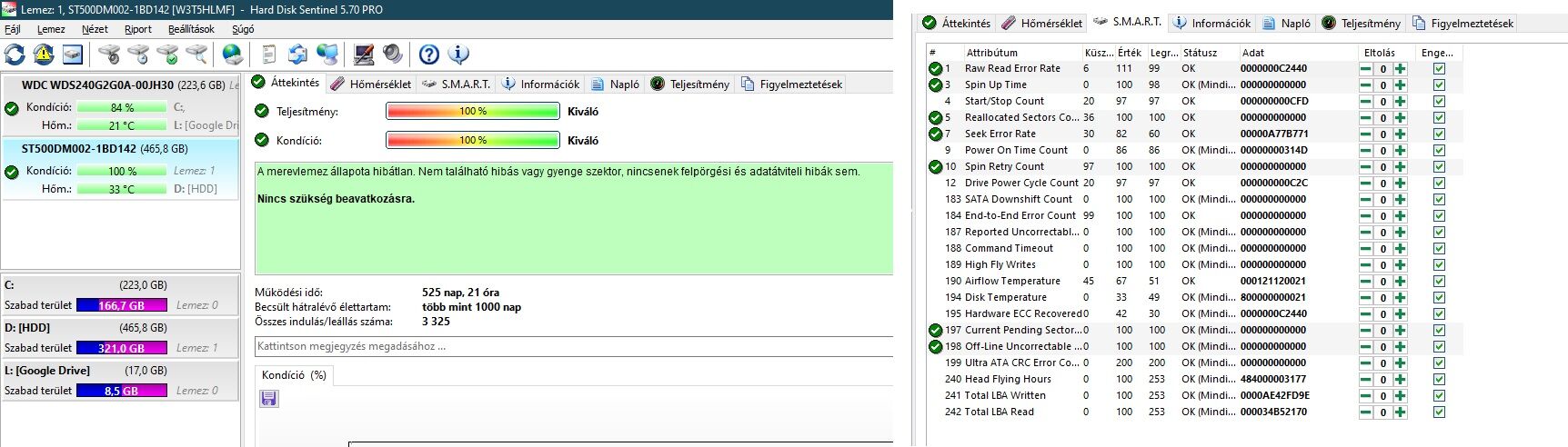The width and height of the screenshot is (1568, 447).
Task: Click the Ultra ATA CRC Error Count row
Action: (1194, 363)
